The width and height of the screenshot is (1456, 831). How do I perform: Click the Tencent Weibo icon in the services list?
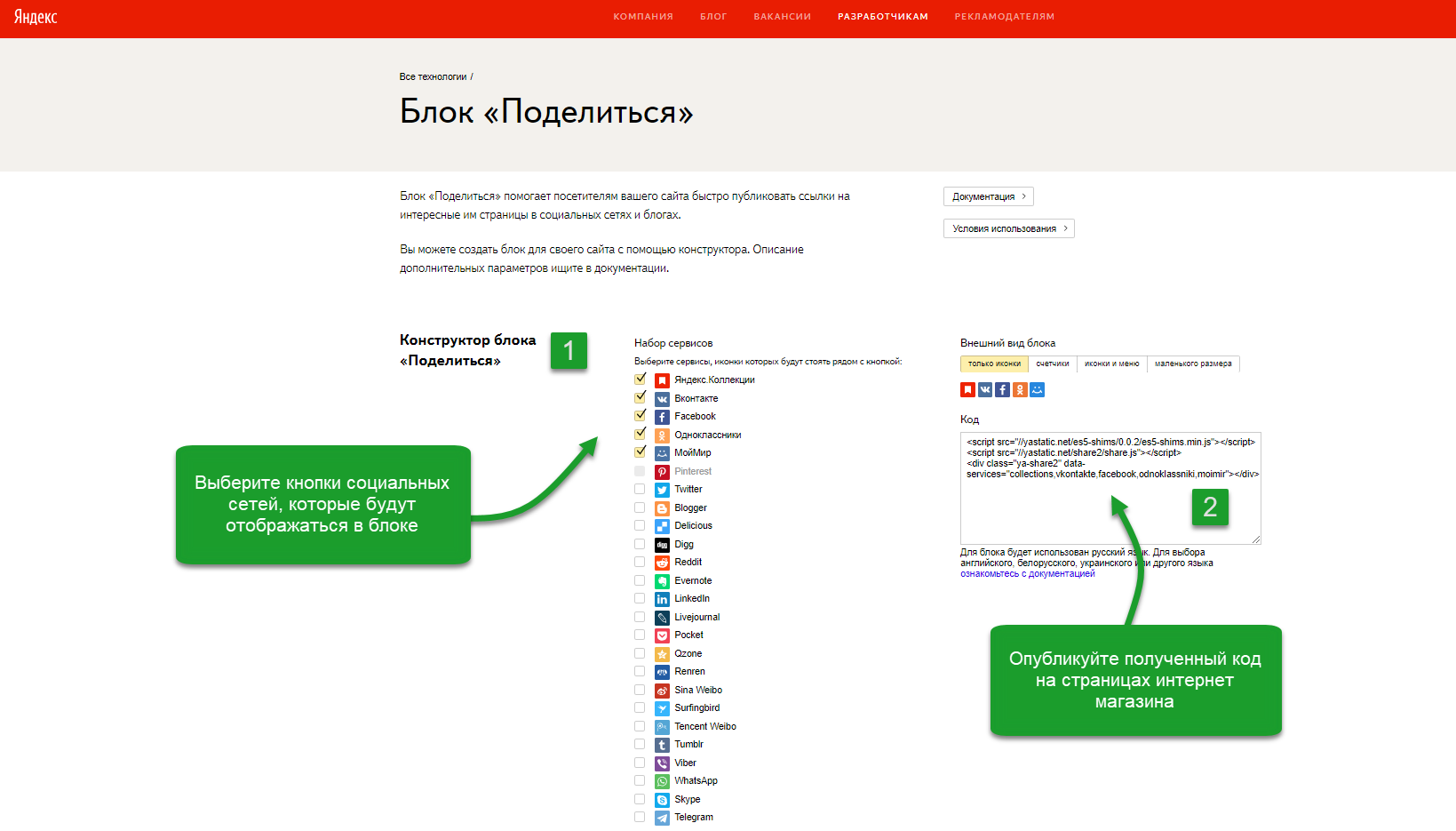(x=662, y=727)
